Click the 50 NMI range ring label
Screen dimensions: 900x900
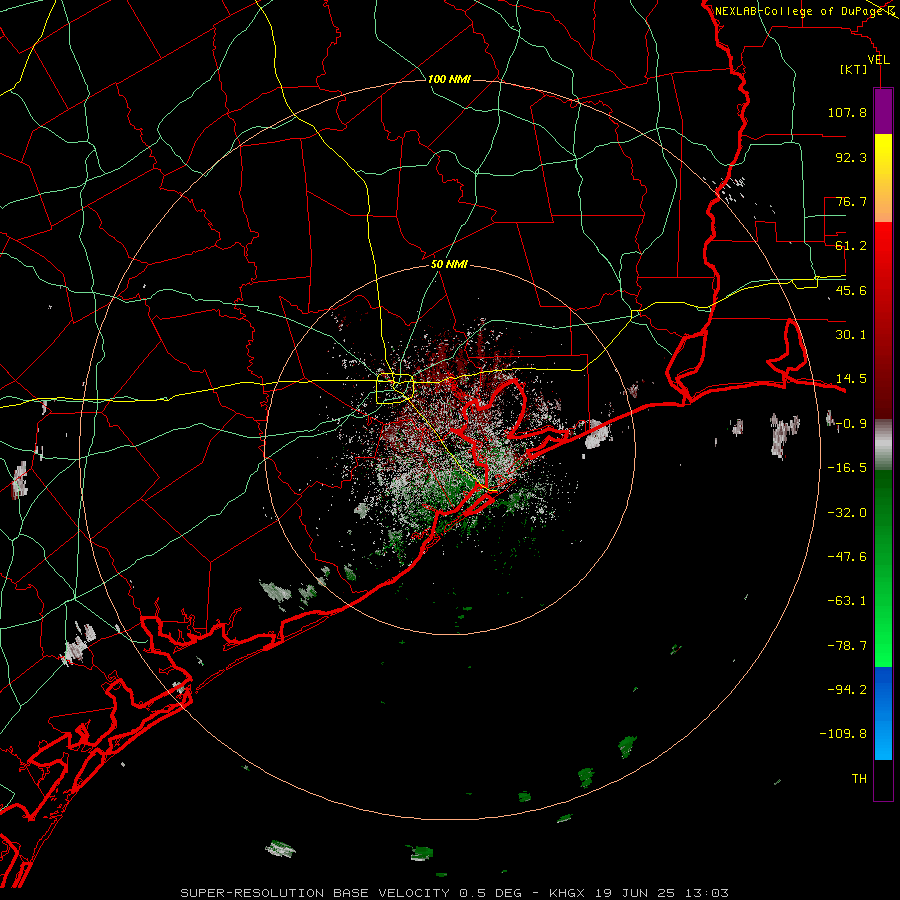pos(449,264)
